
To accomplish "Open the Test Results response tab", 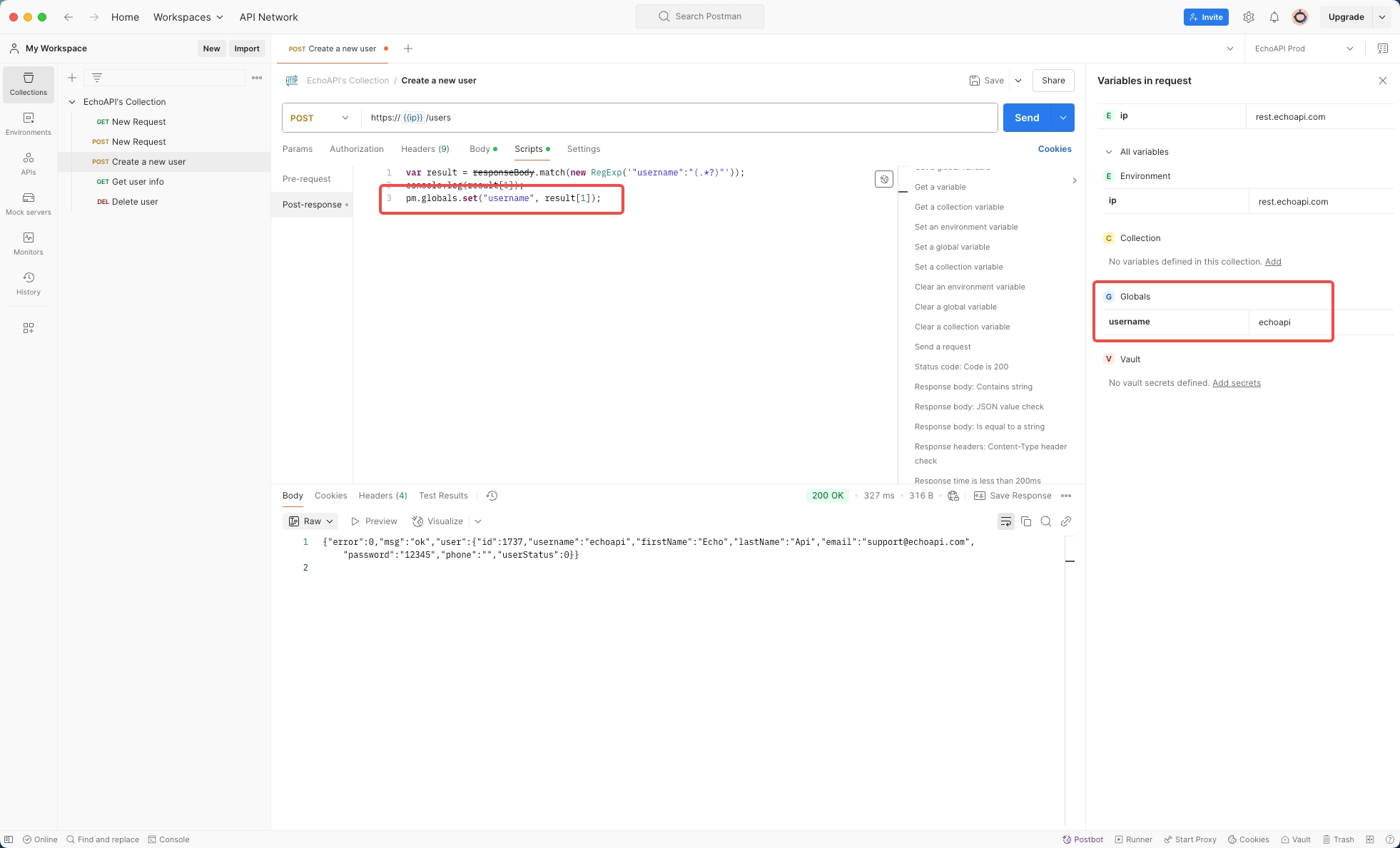I will pos(443,496).
